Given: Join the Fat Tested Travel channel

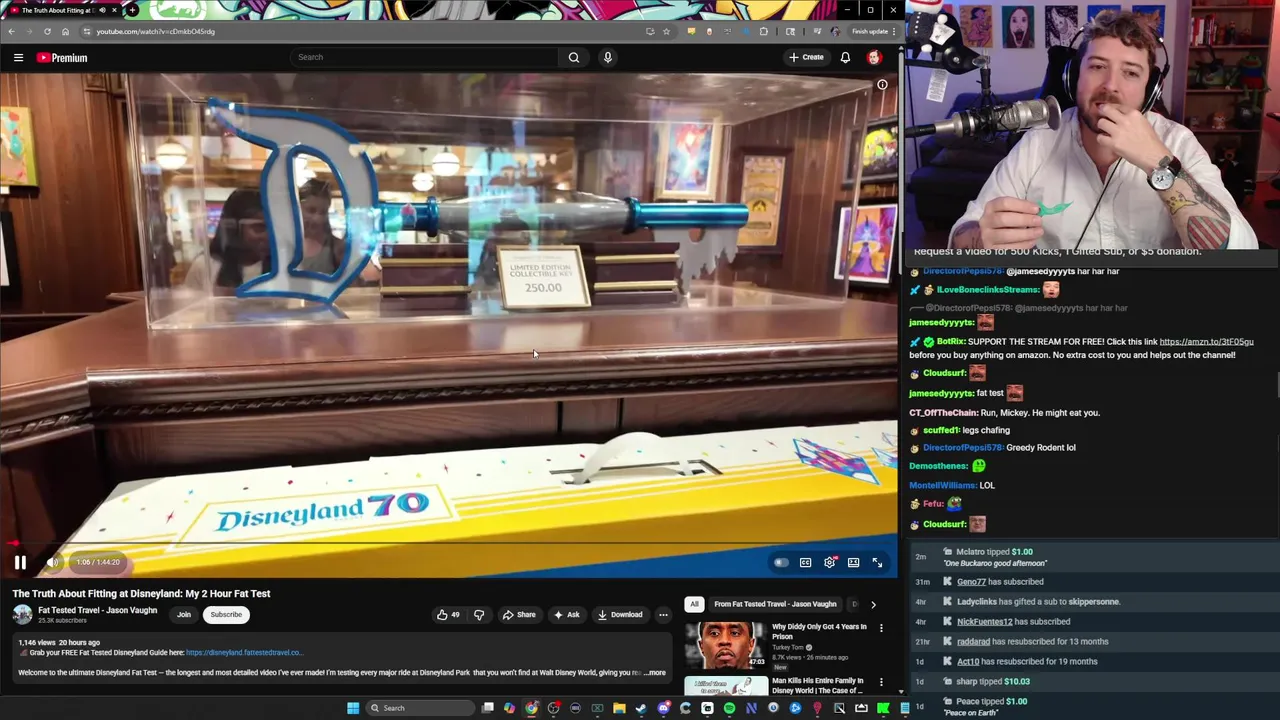Looking at the screenshot, I should pos(184,614).
